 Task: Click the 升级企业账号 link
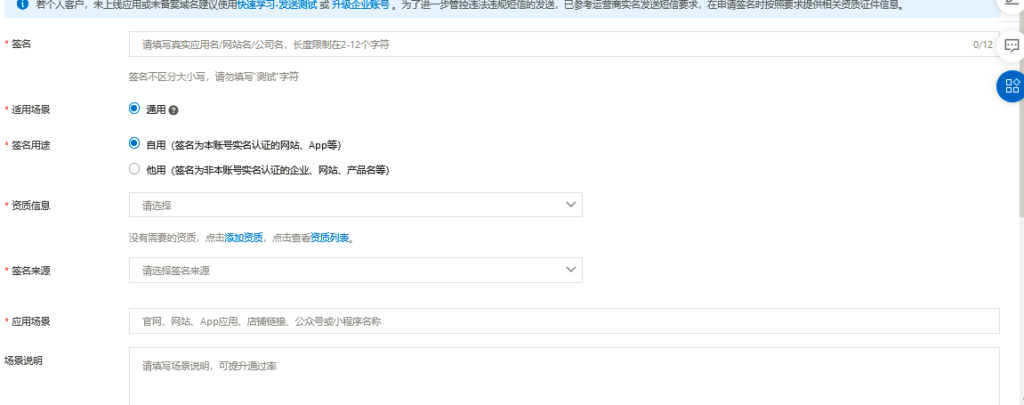tap(361, 5)
